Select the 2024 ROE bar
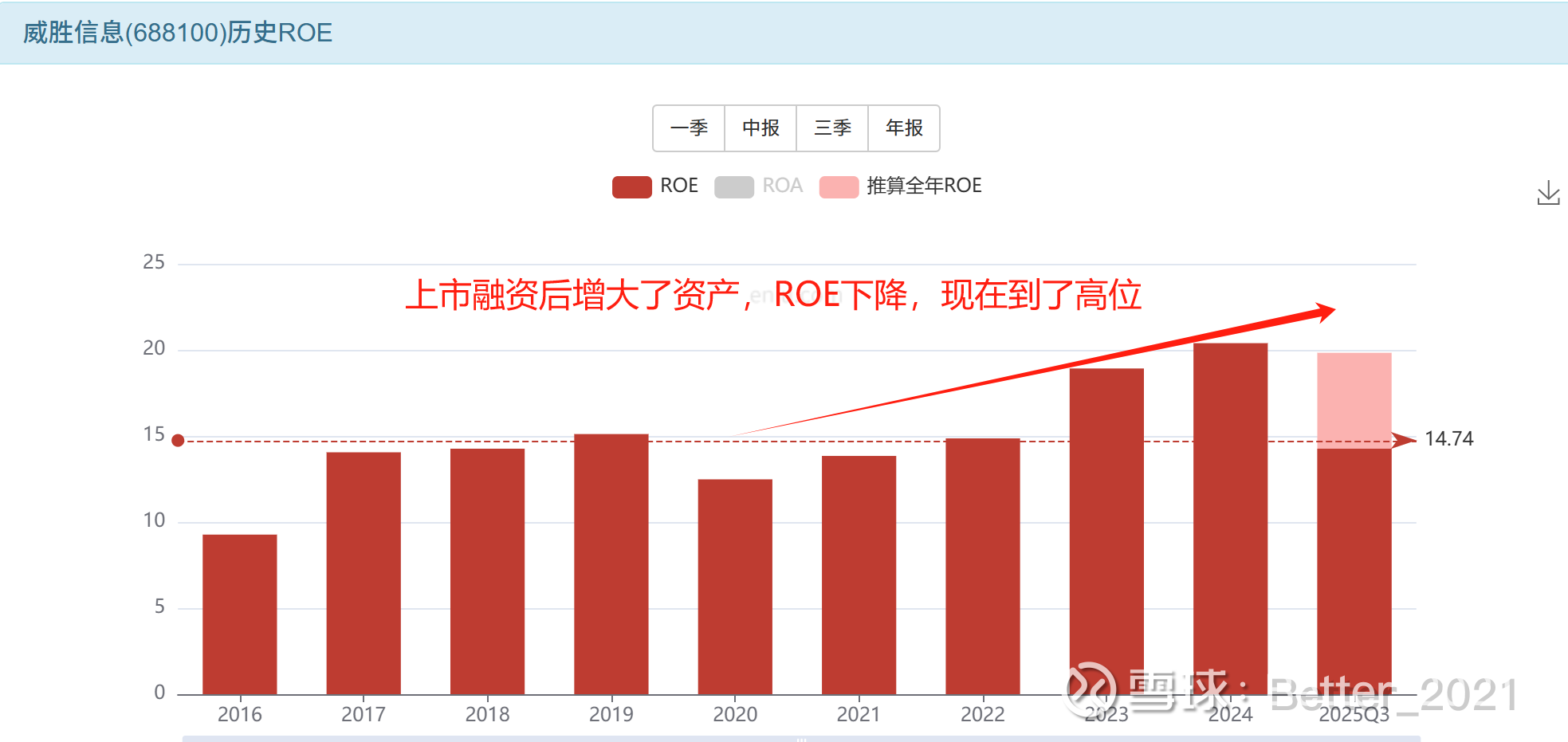This screenshot has height=742, width=1568. coord(1231,519)
